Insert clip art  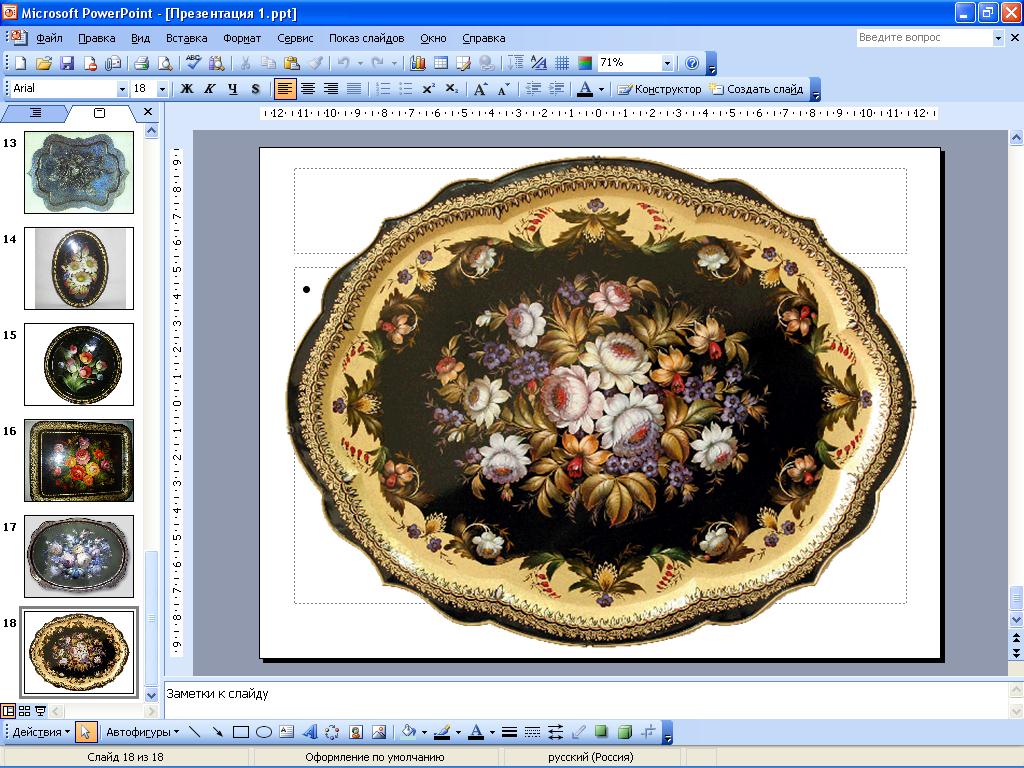356,732
